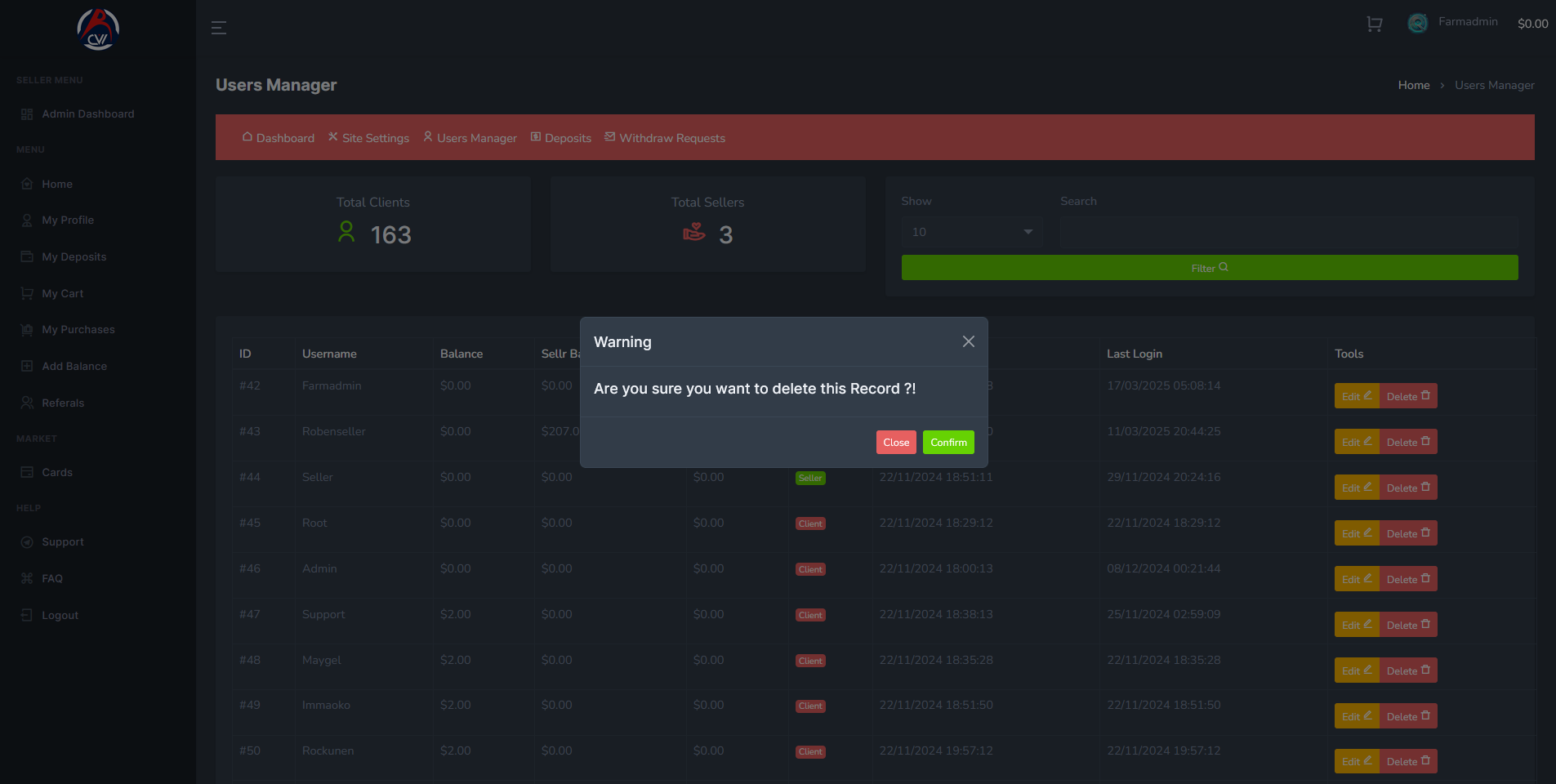The width and height of the screenshot is (1556, 784).
Task: Open the Site Settings tab
Action: point(368,138)
